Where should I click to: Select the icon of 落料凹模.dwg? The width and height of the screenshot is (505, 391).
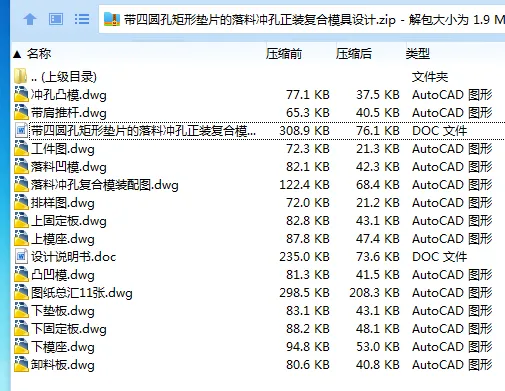(x=21, y=166)
